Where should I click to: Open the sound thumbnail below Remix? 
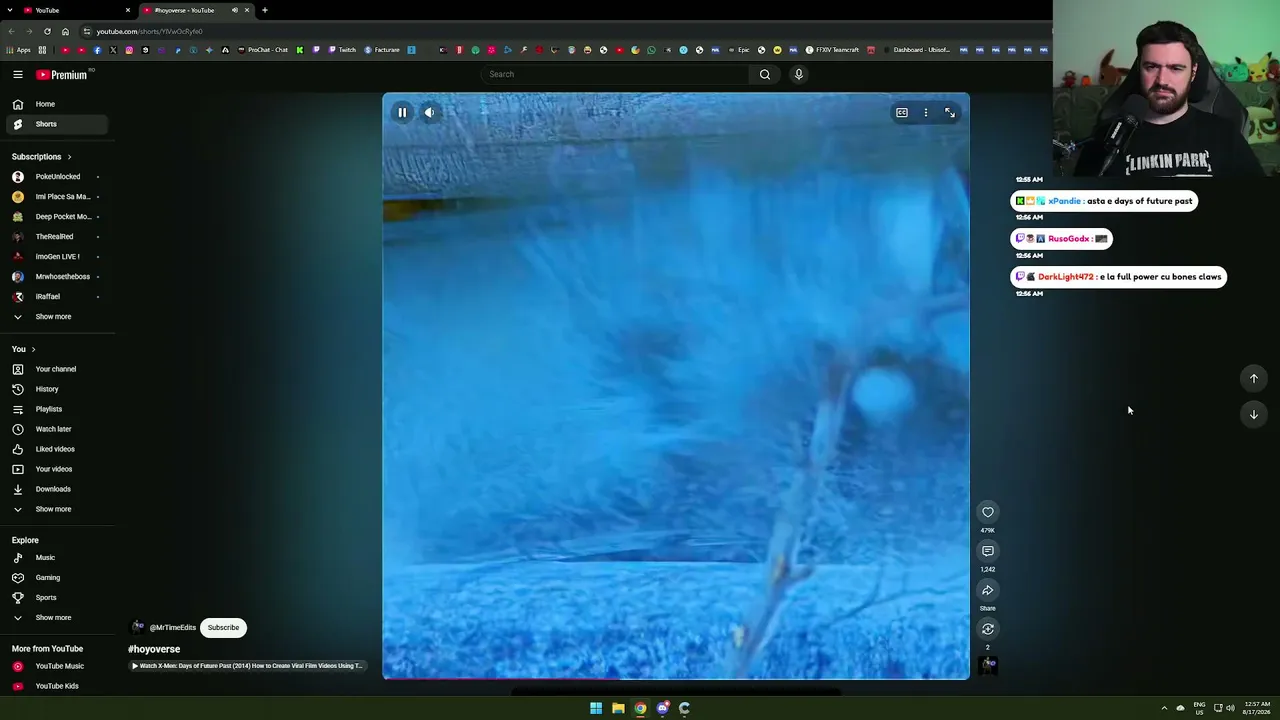[988, 665]
